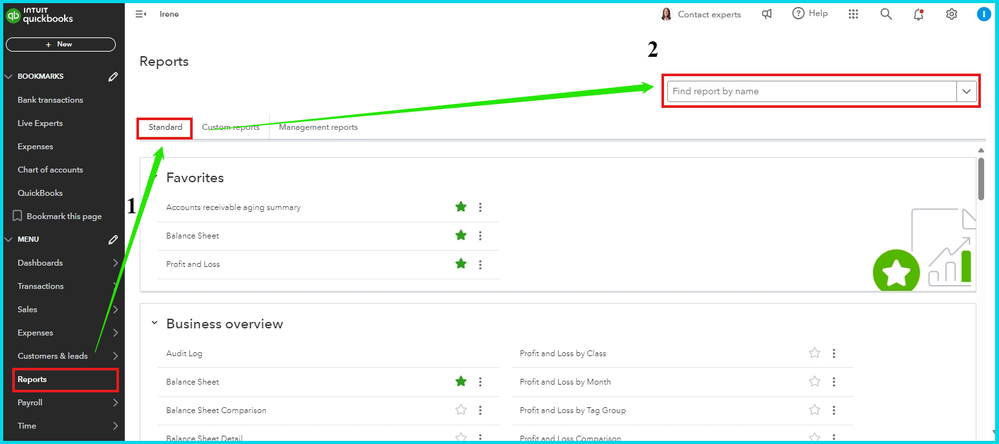
Task: Open more options for Balance Sheet Comparison
Action: pyautogui.click(x=480, y=410)
